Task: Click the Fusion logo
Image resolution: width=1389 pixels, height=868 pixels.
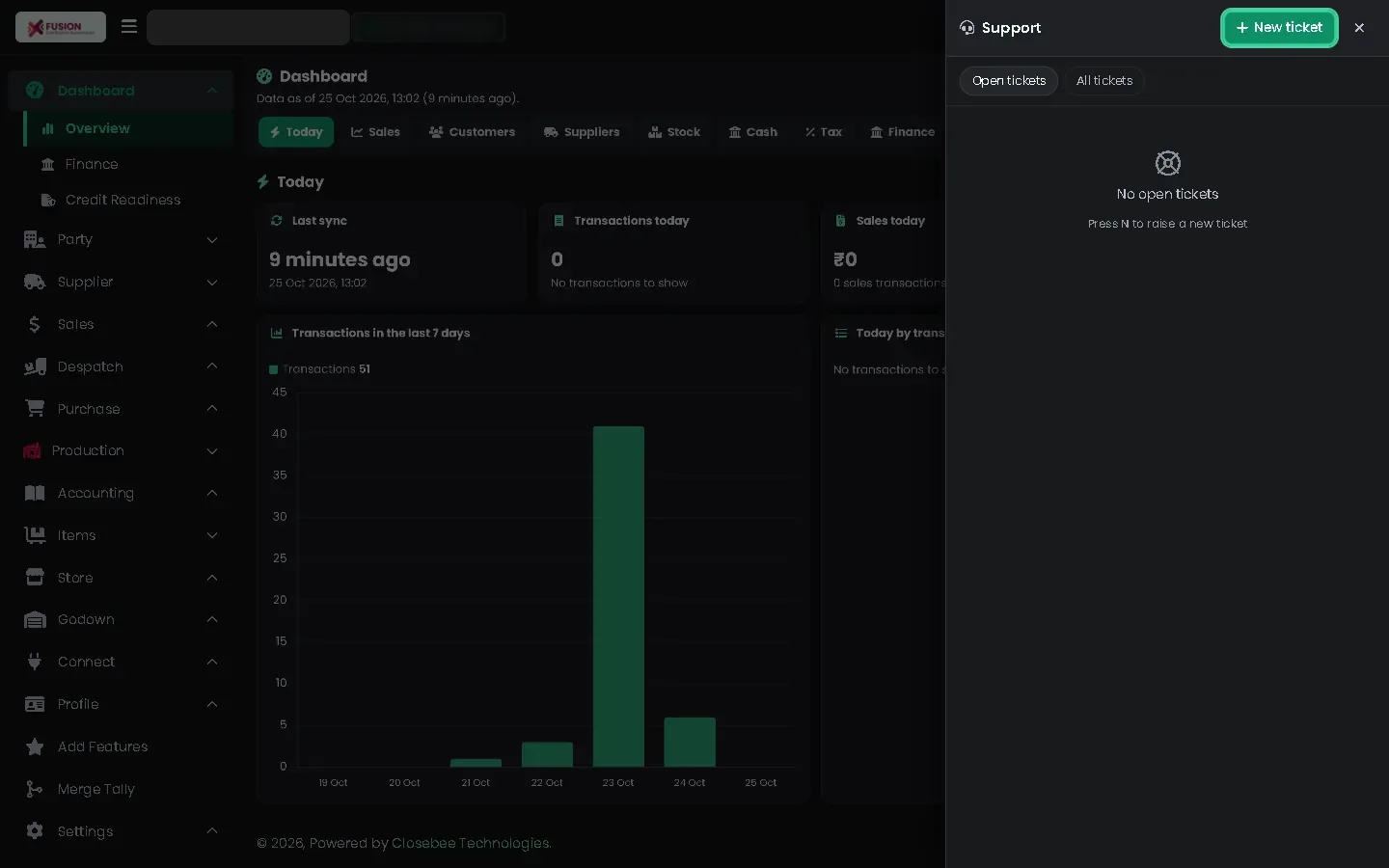Action: (61, 27)
